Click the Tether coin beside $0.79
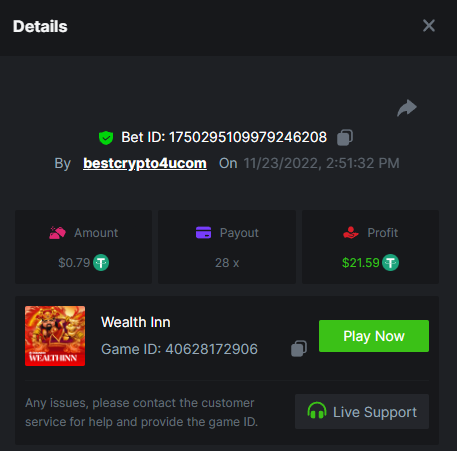Screen dimensions: 457x451 click(x=101, y=263)
